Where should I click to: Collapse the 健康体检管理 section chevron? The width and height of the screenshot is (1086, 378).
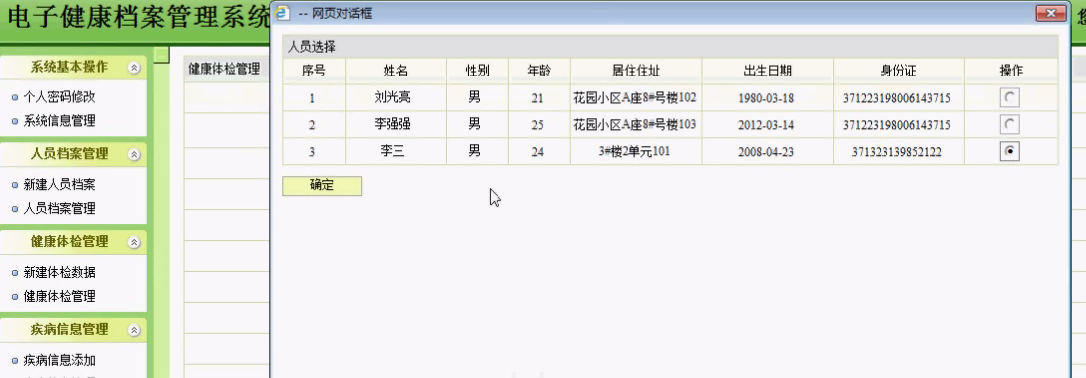tap(135, 242)
